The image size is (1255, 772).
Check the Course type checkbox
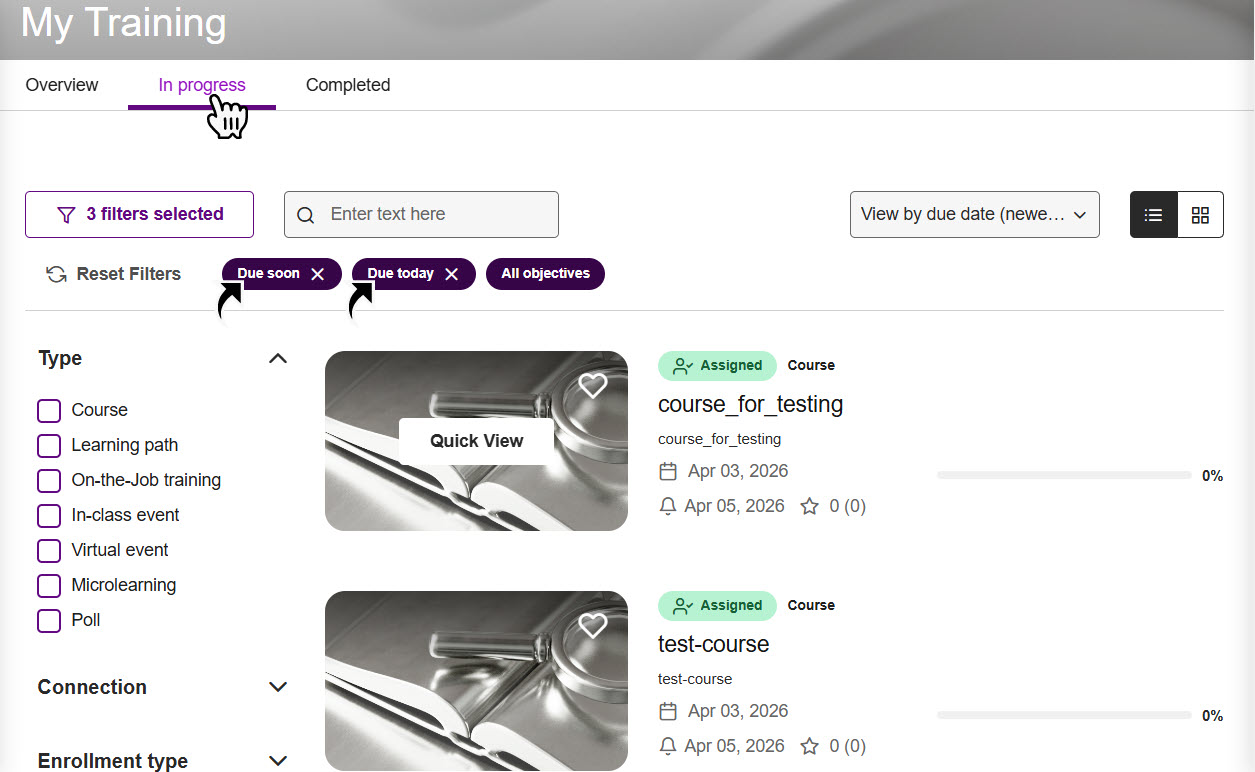(49, 411)
